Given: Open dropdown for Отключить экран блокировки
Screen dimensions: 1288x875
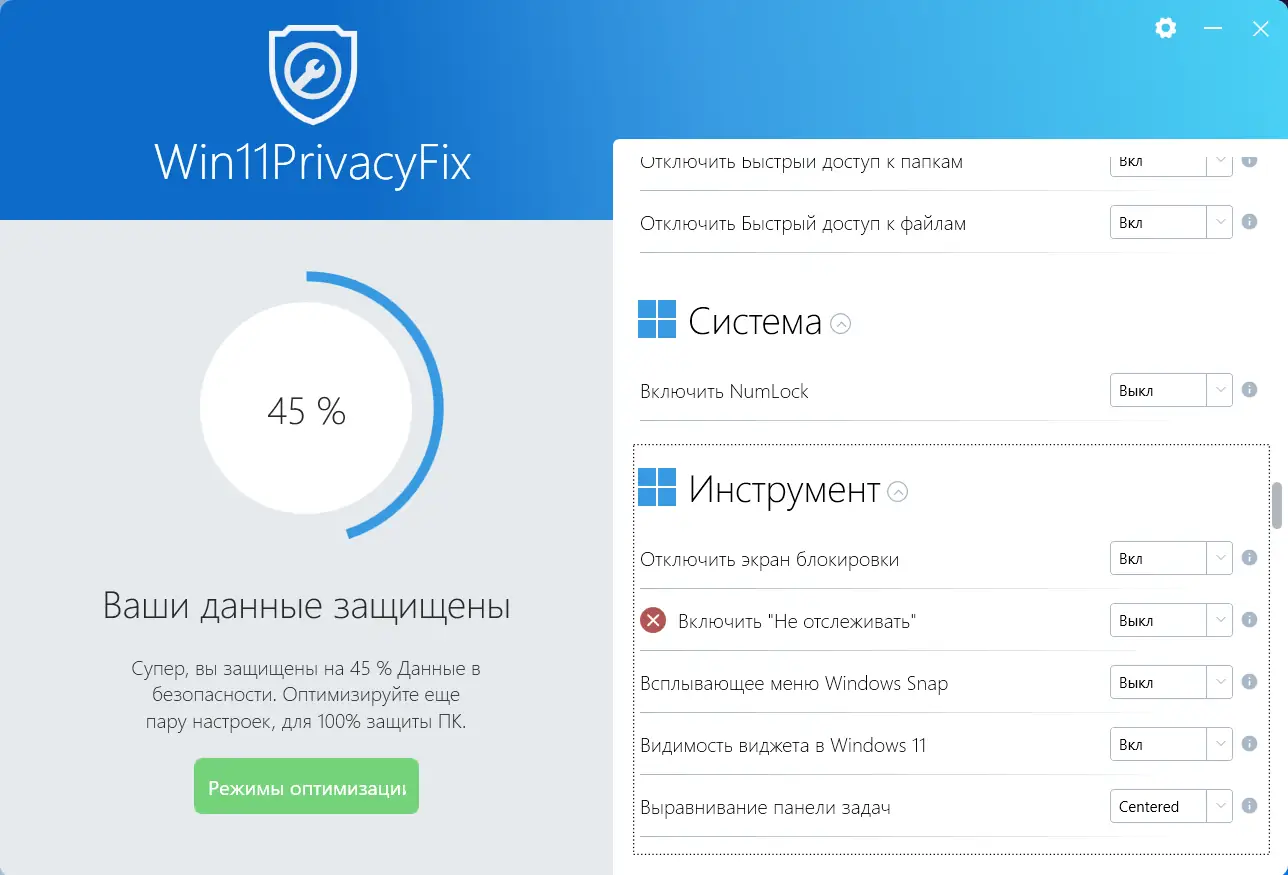Looking at the screenshot, I should (1171, 558).
